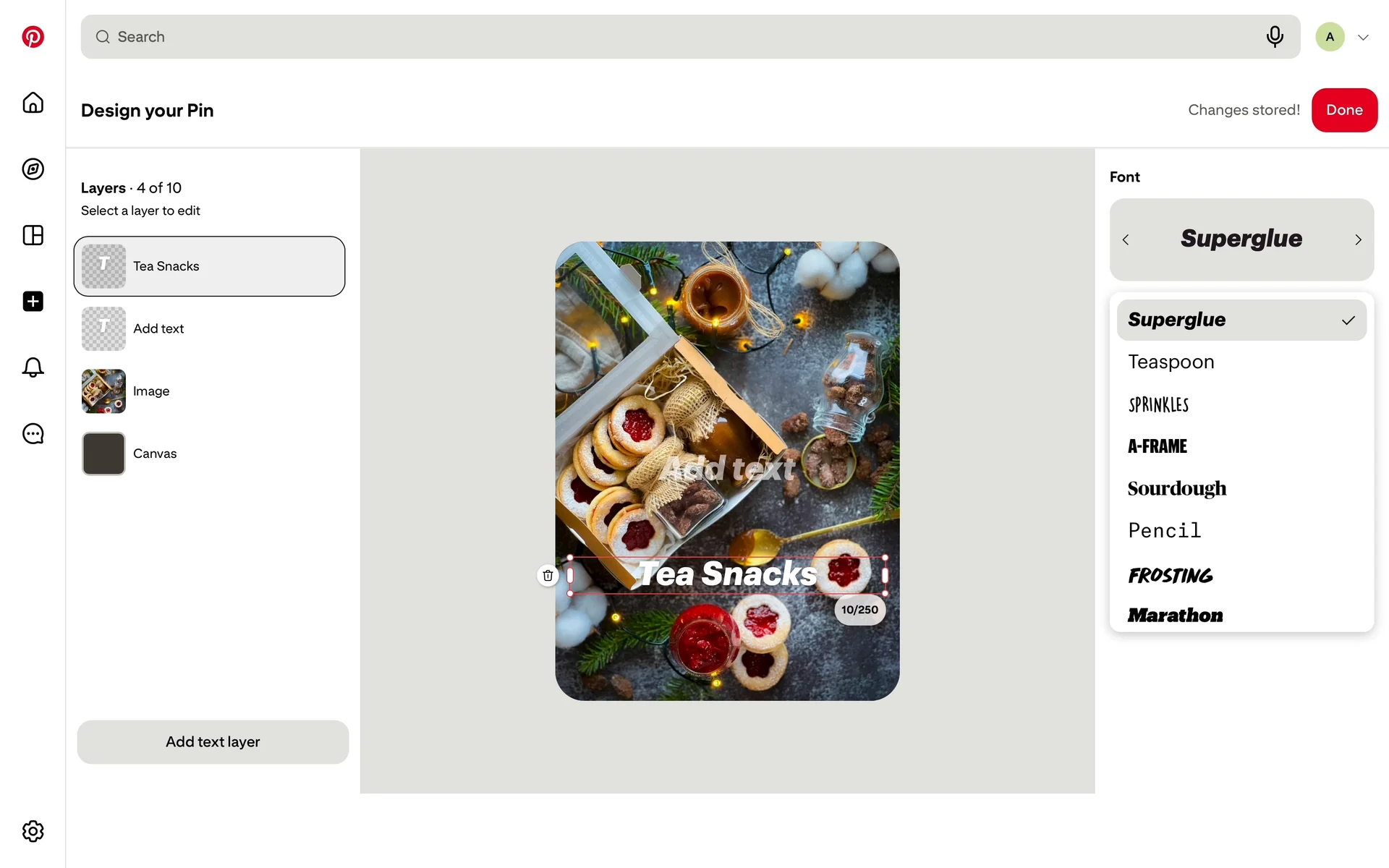Select the checked Superglue font option
1389x868 pixels.
(1241, 320)
